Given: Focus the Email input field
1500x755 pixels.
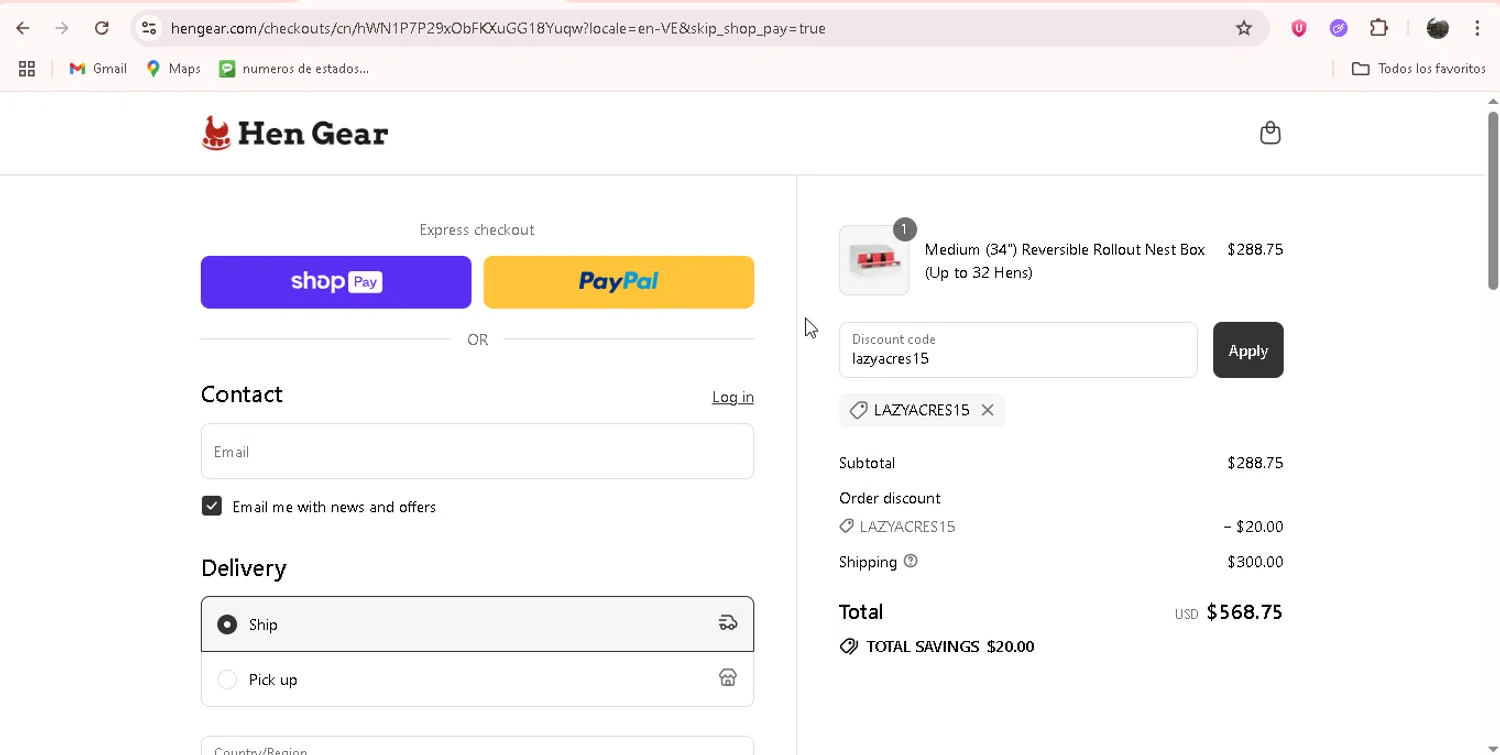Looking at the screenshot, I should (477, 451).
